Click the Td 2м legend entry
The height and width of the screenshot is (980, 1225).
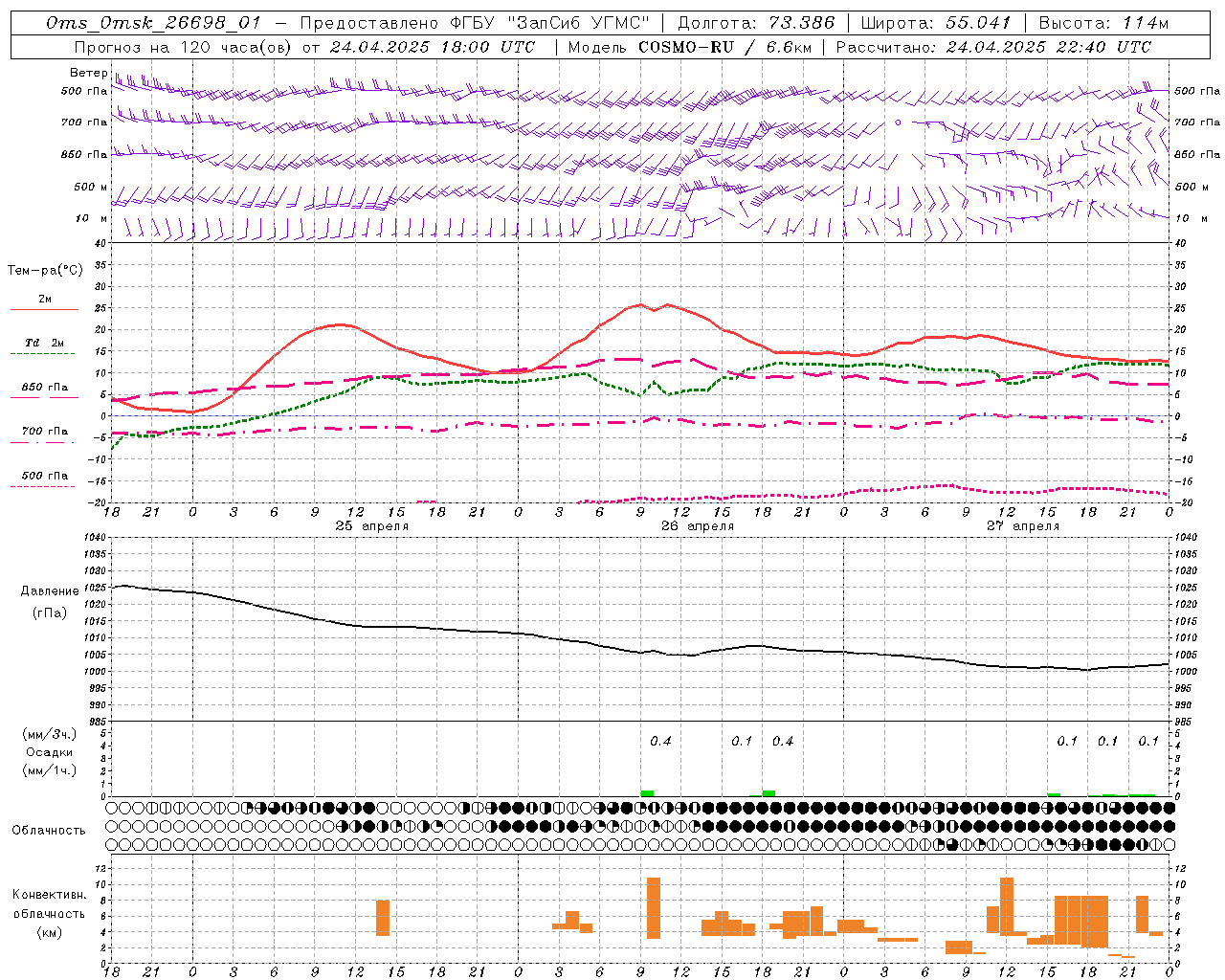[44, 343]
